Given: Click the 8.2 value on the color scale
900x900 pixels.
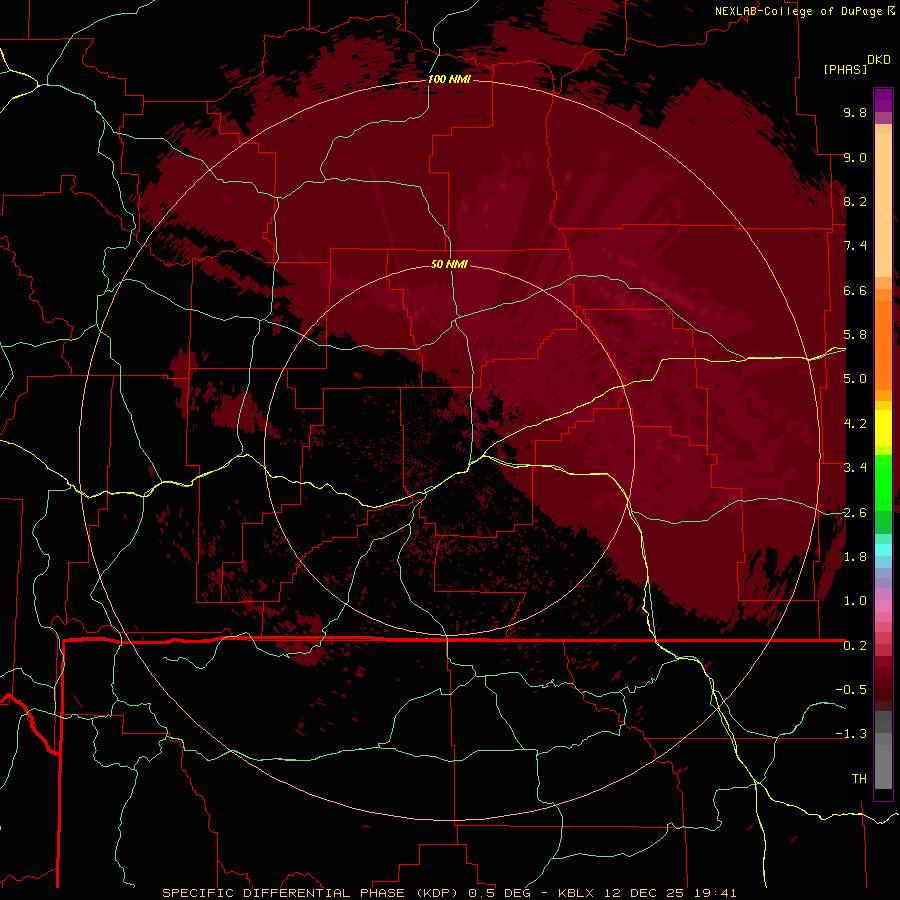Looking at the screenshot, I should pyautogui.click(x=855, y=201).
